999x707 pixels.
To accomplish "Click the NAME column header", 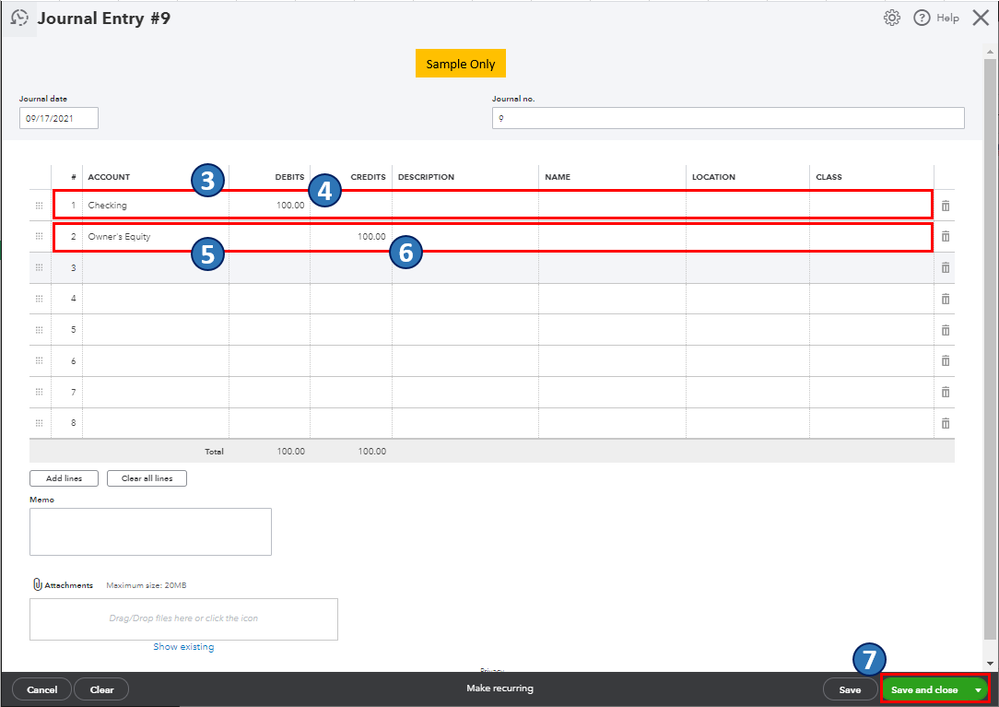I will point(557,177).
